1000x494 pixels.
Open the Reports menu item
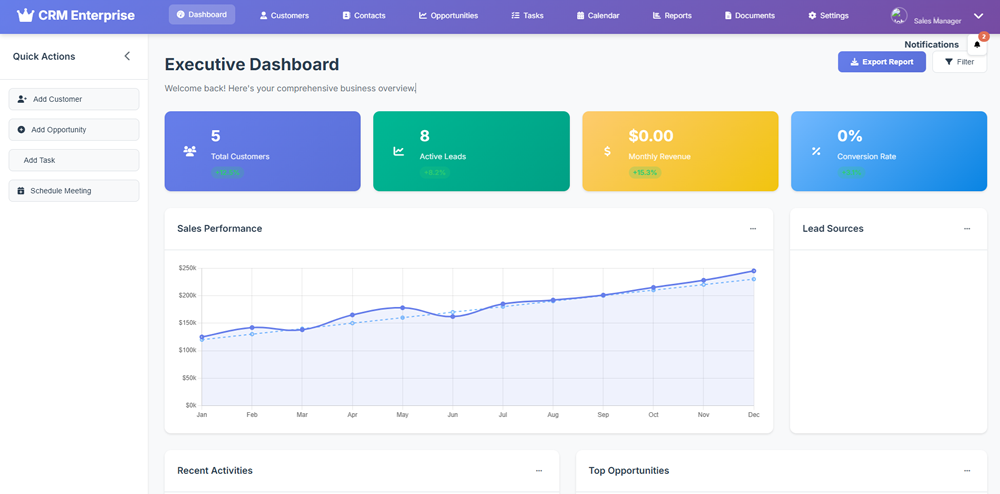(672, 16)
